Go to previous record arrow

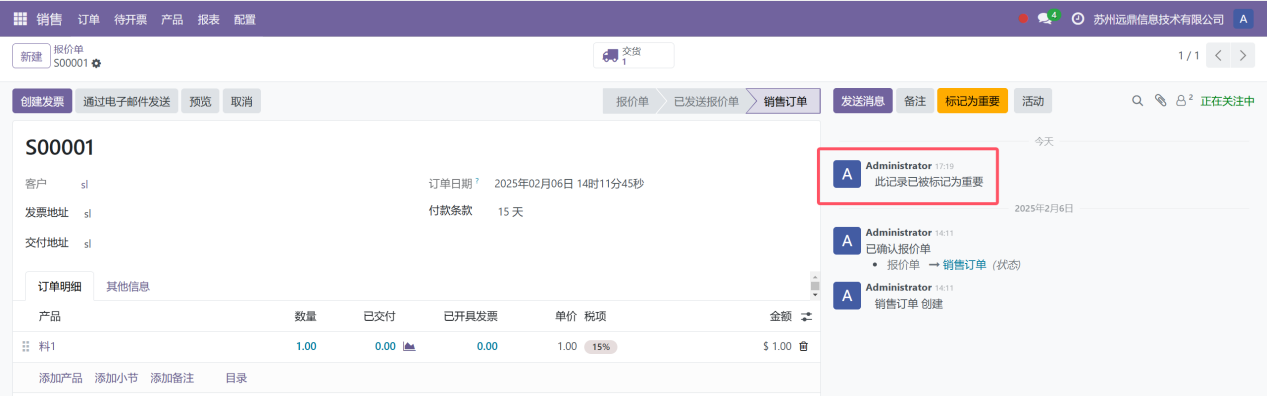(1218, 56)
